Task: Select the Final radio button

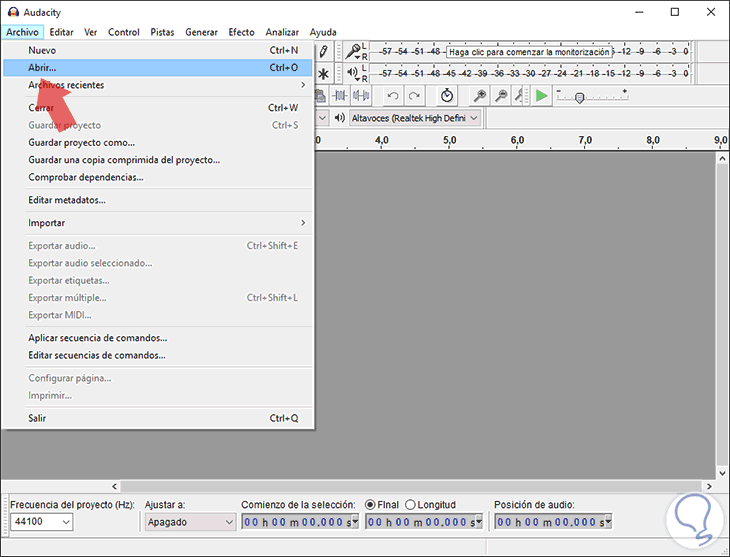Action: click(370, 504)
